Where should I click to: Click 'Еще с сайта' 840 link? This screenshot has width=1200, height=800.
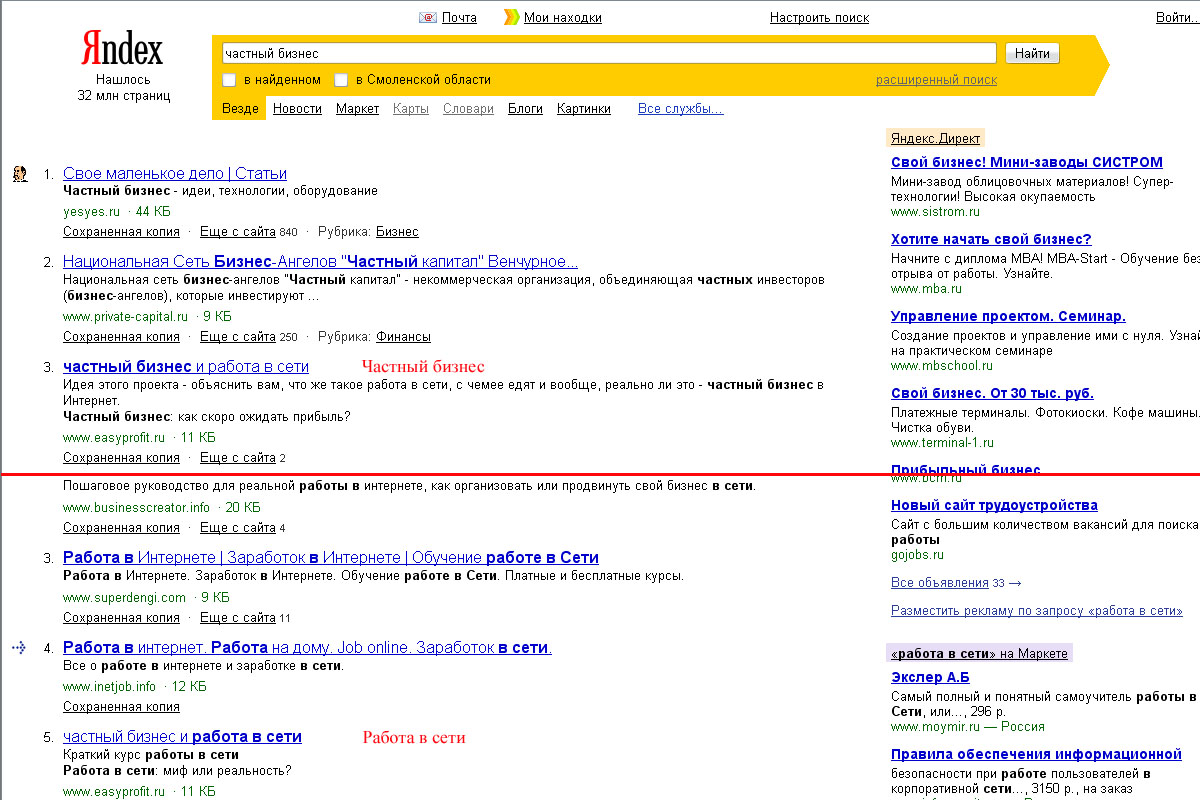click(x=238, y=231)
